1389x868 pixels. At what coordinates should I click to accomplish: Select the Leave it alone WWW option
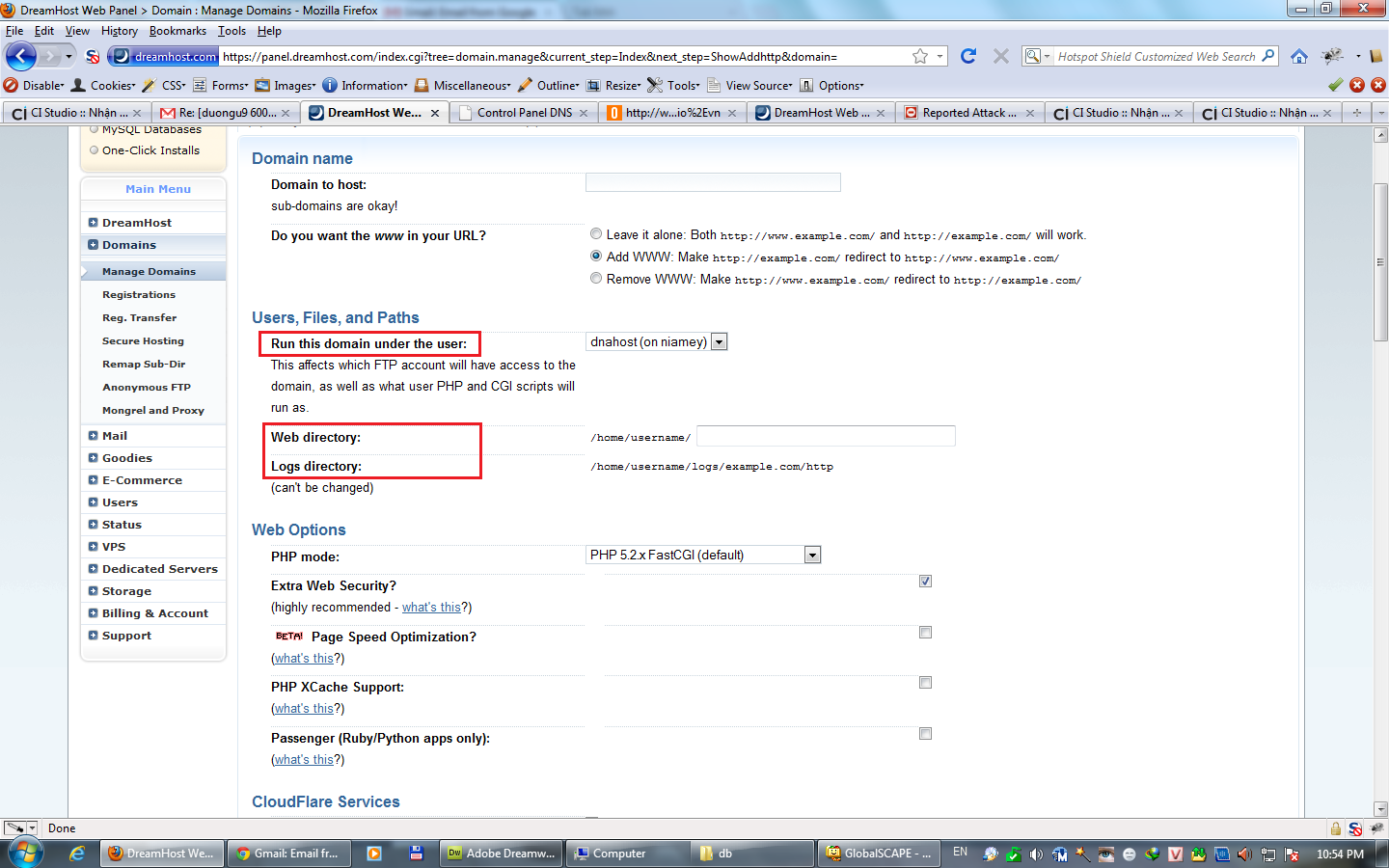pos(596,234)
